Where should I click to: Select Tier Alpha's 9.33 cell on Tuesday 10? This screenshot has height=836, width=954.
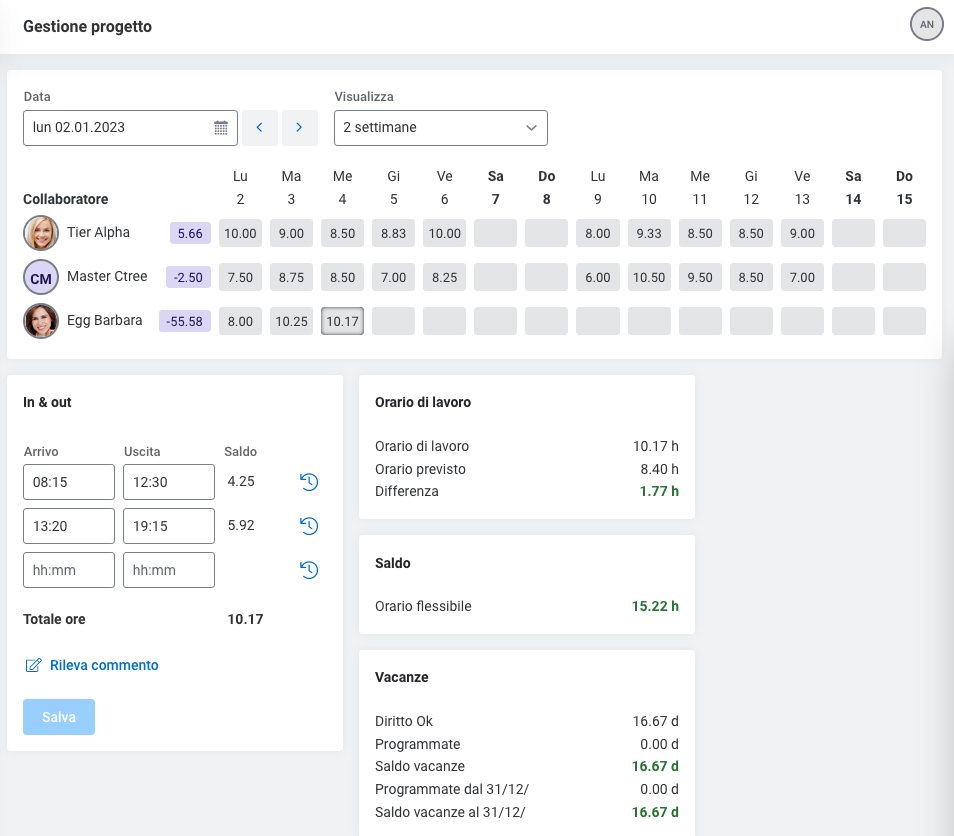click(649, 233)
